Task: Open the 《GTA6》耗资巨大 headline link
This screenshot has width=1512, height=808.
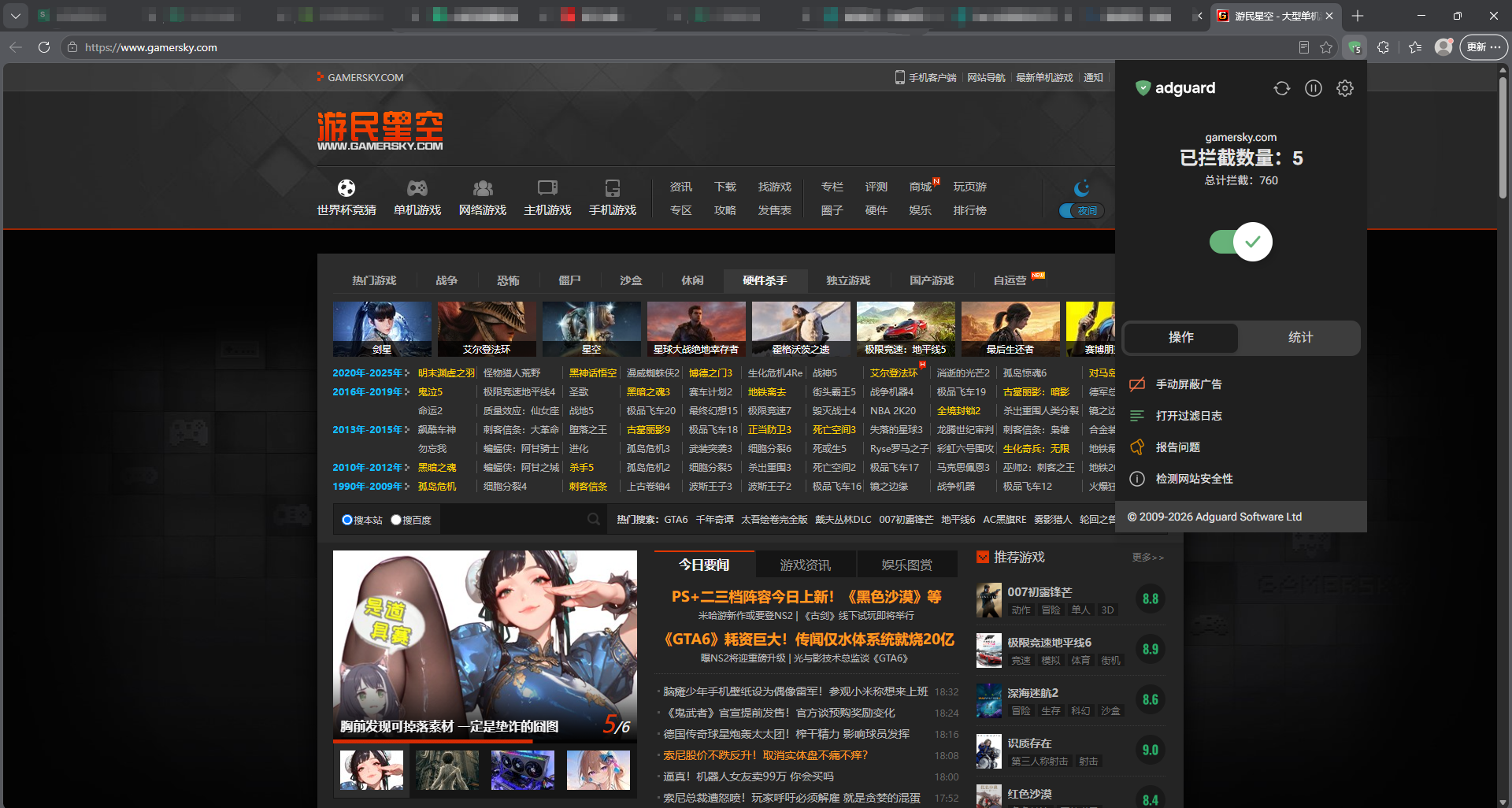Action: [810, 639]
